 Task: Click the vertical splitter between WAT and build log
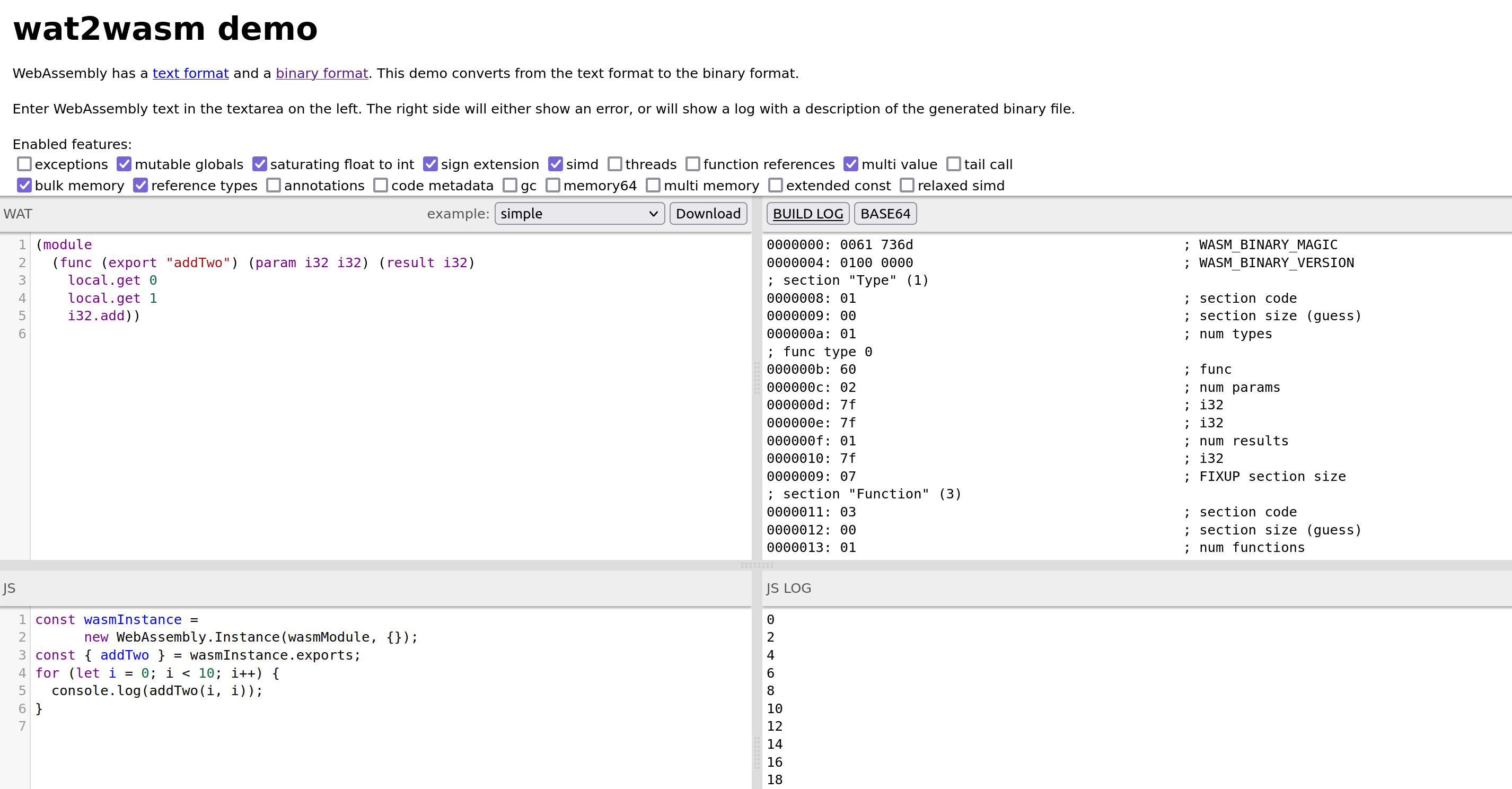[757, 379]
